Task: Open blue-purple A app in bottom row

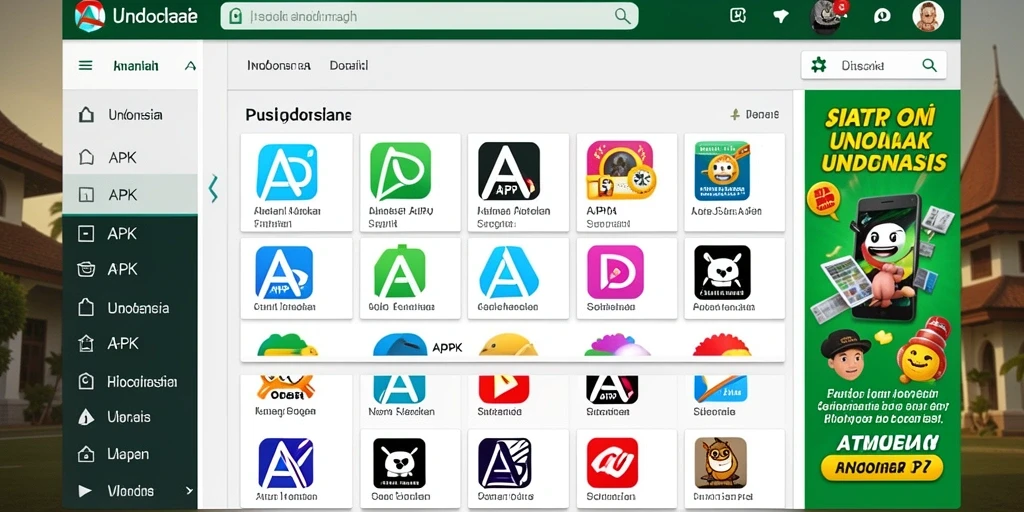Action: click(285, 463)
